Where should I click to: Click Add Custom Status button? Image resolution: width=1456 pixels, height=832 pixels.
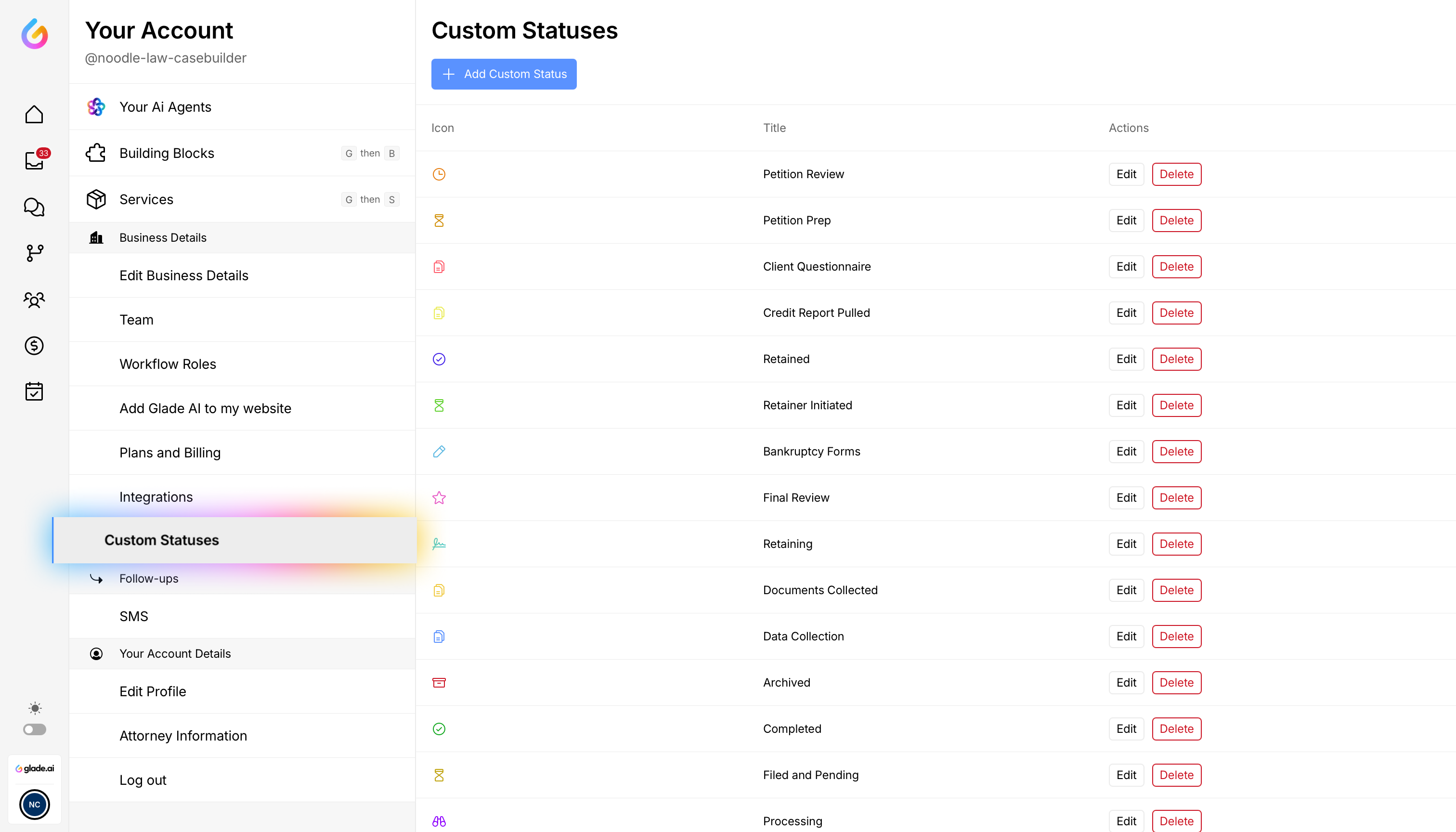click(x=504, y=74)
